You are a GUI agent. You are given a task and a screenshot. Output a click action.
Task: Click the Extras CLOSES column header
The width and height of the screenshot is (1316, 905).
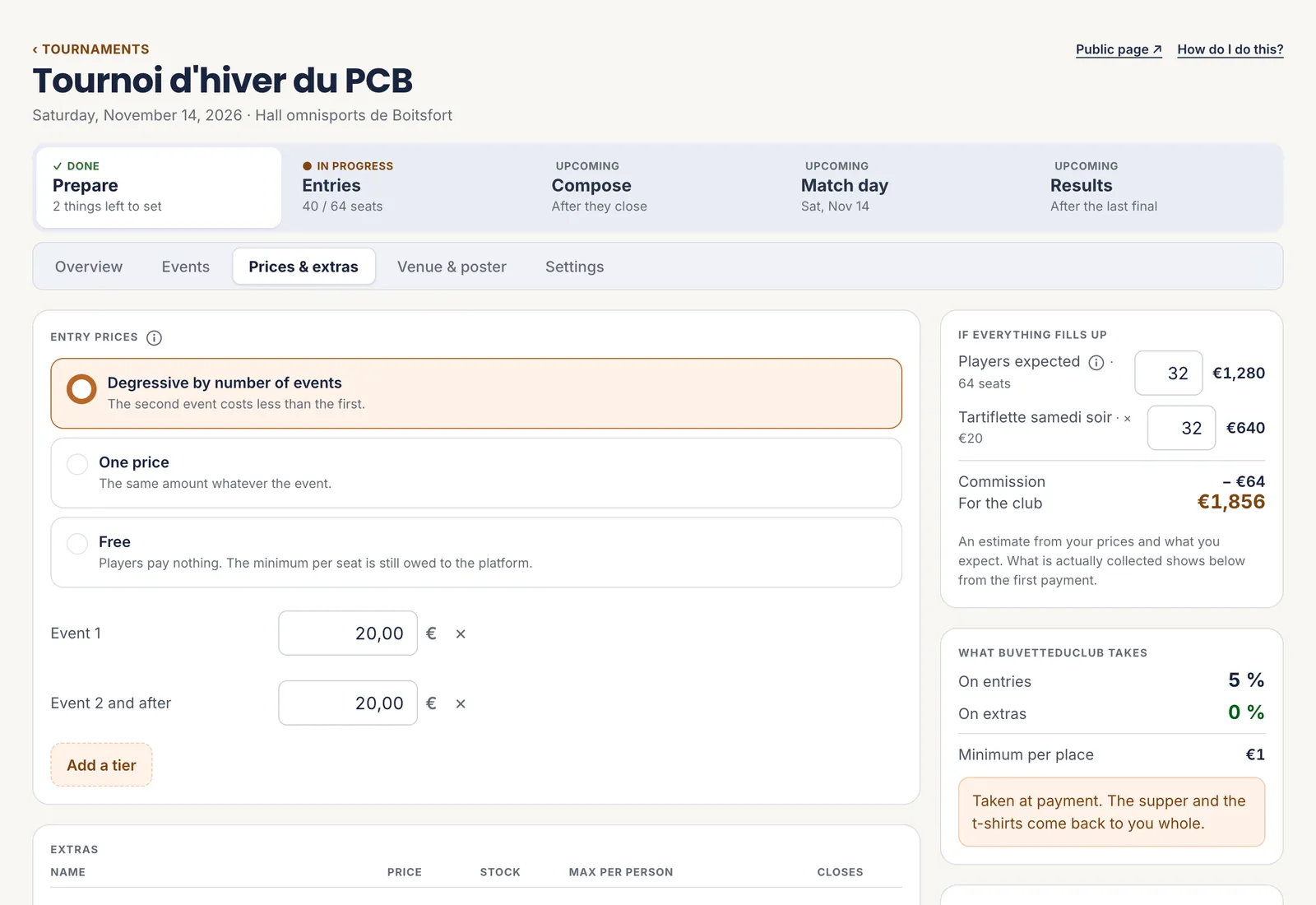coord(840,872)
